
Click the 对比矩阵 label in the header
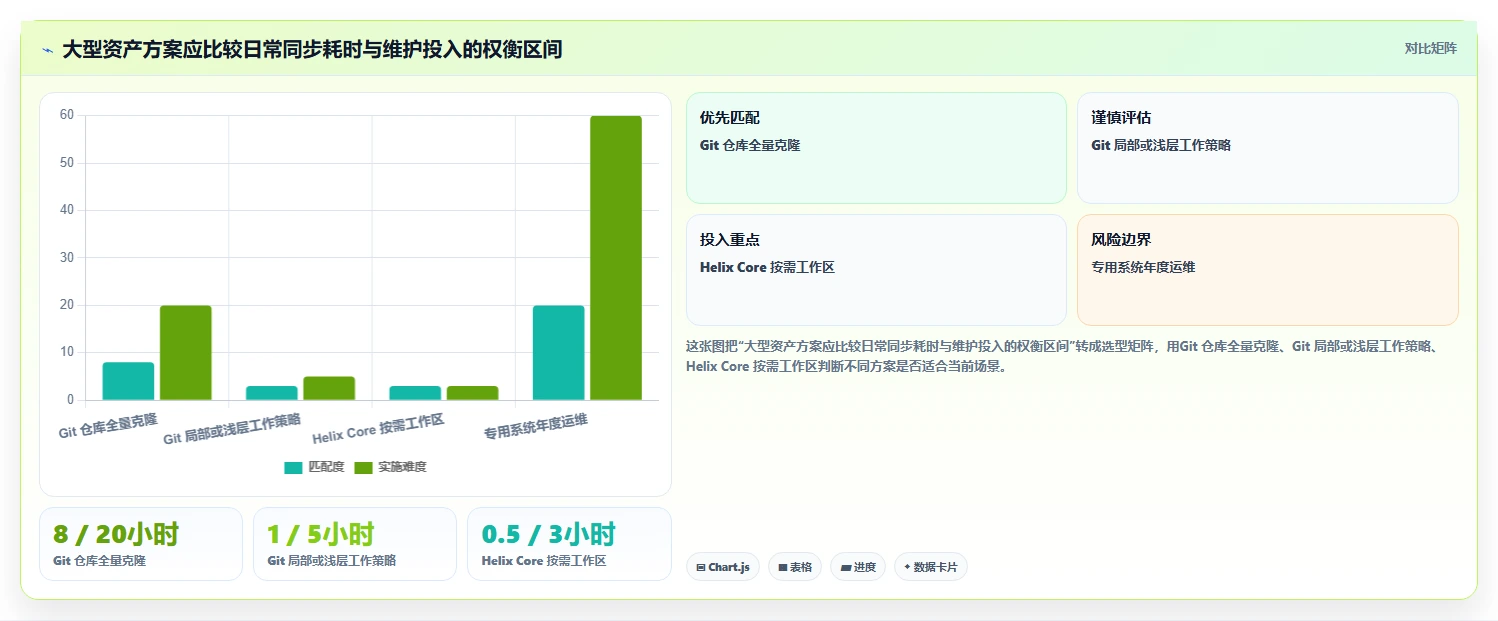1430,48
